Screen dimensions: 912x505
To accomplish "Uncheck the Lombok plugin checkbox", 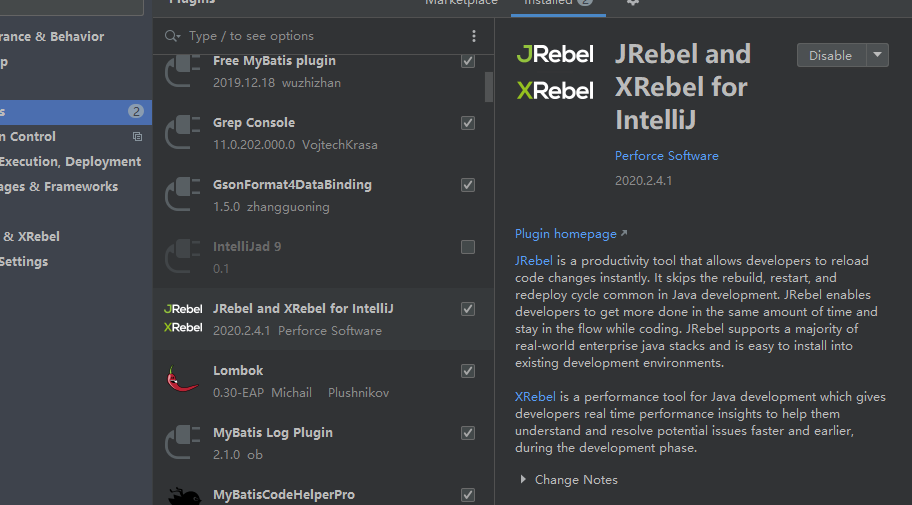I will pos(468,371).
